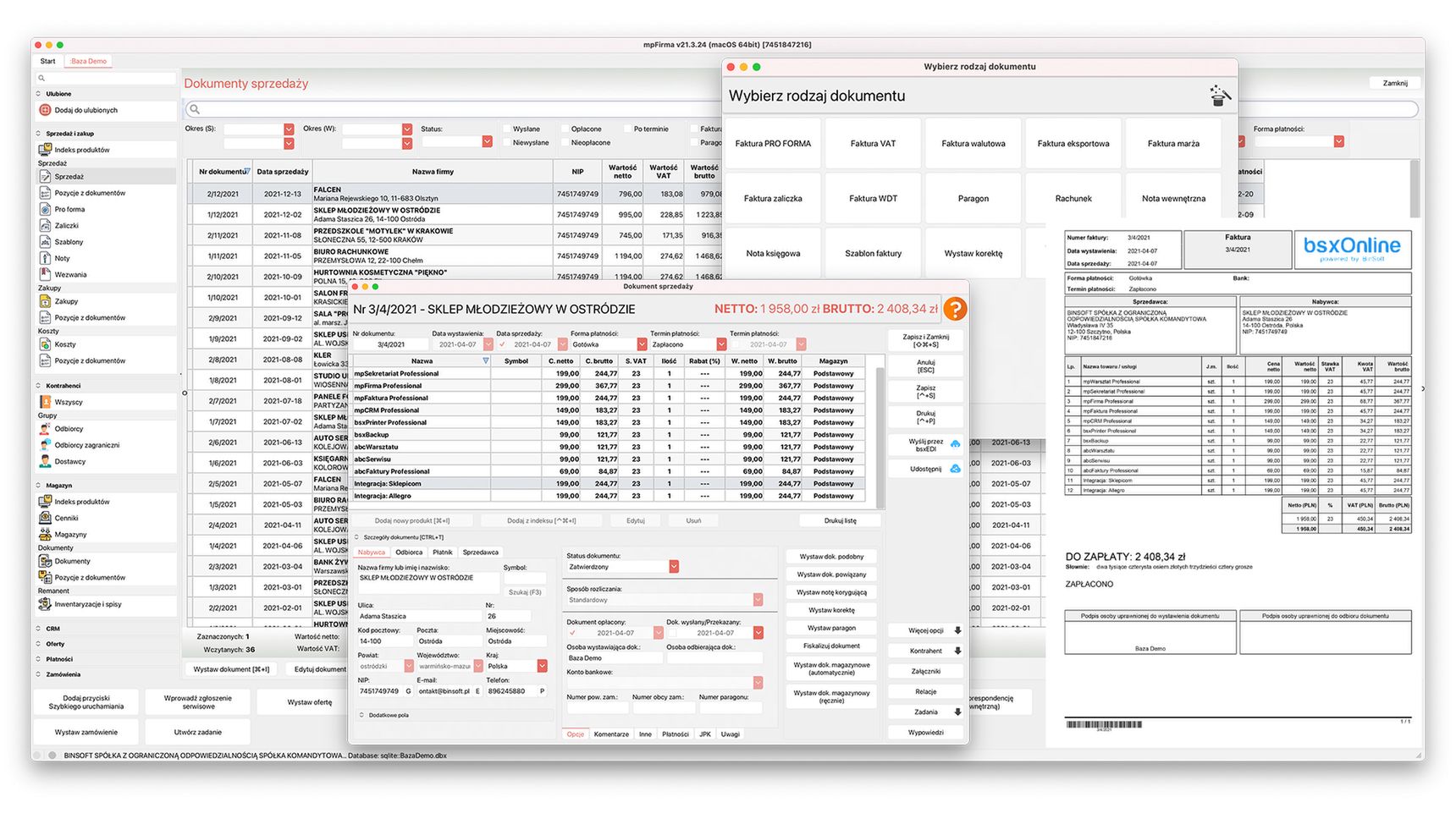The height and width of the screenshot is (819, 1456).
Task: Click Zapisz i Zamknij button
Action: pos(926,340)
